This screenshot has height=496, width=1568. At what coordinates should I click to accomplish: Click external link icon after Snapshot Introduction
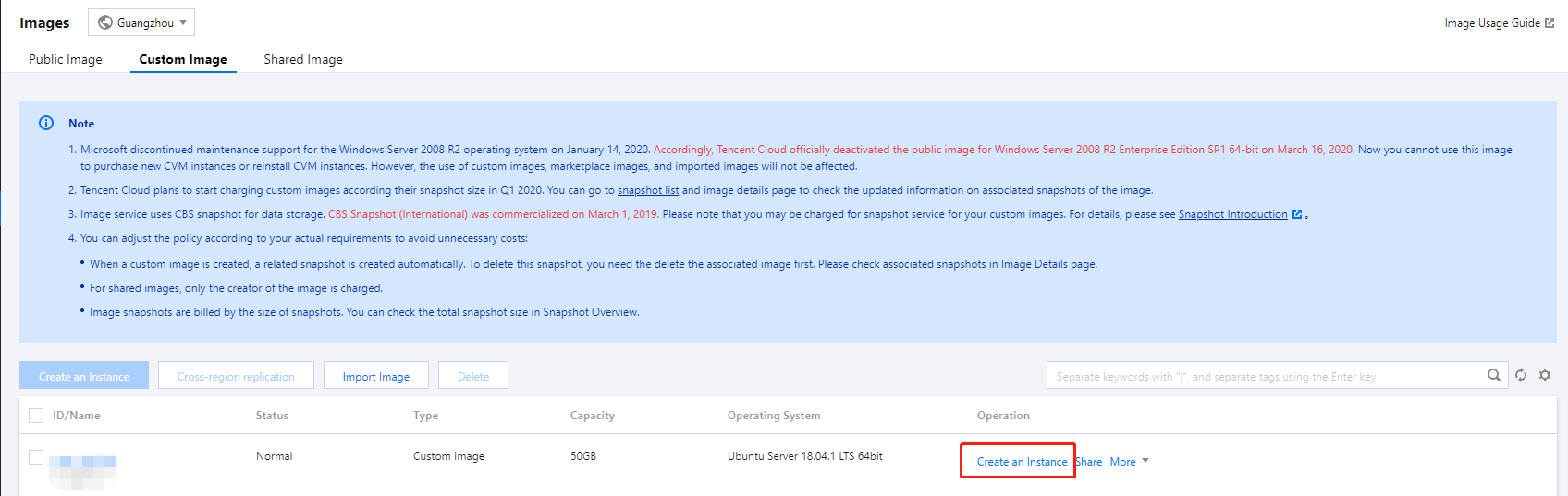pyautogui.click(x=1297, y=214)
